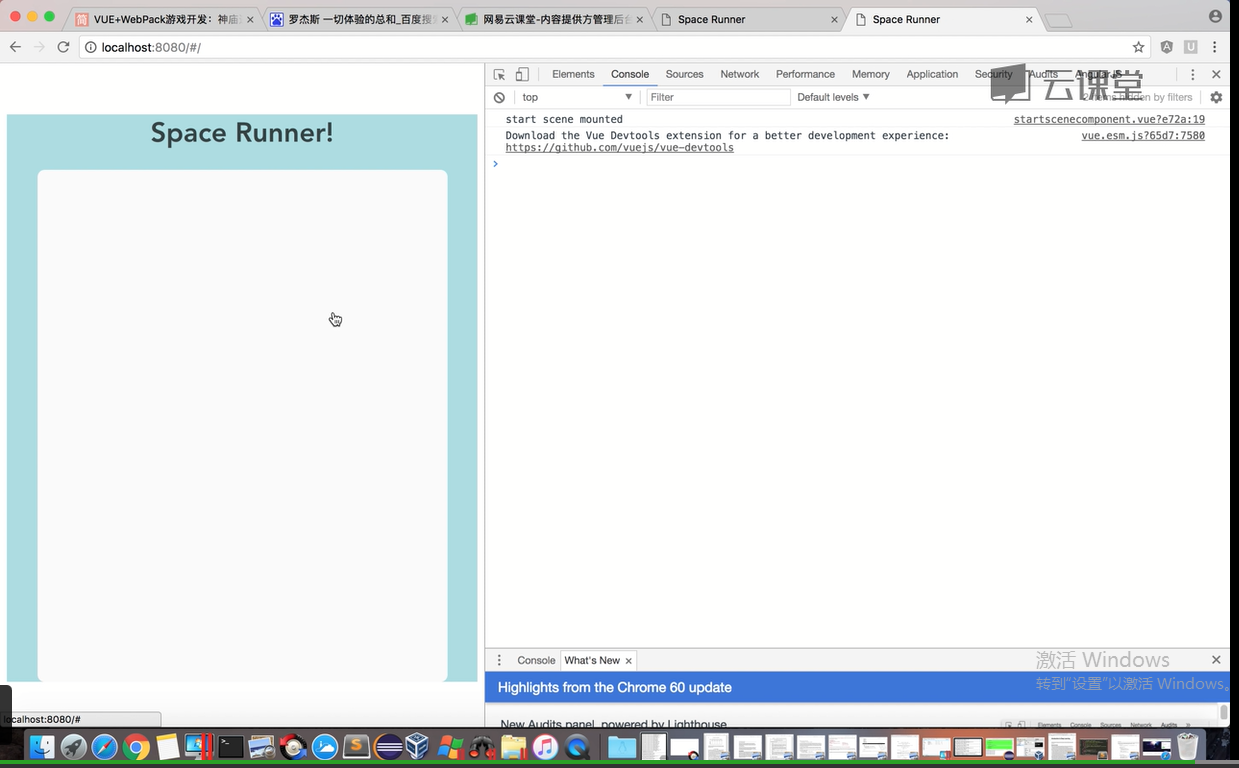
Task: Clear the console with the ban icon
Action: tap(499, 97)
